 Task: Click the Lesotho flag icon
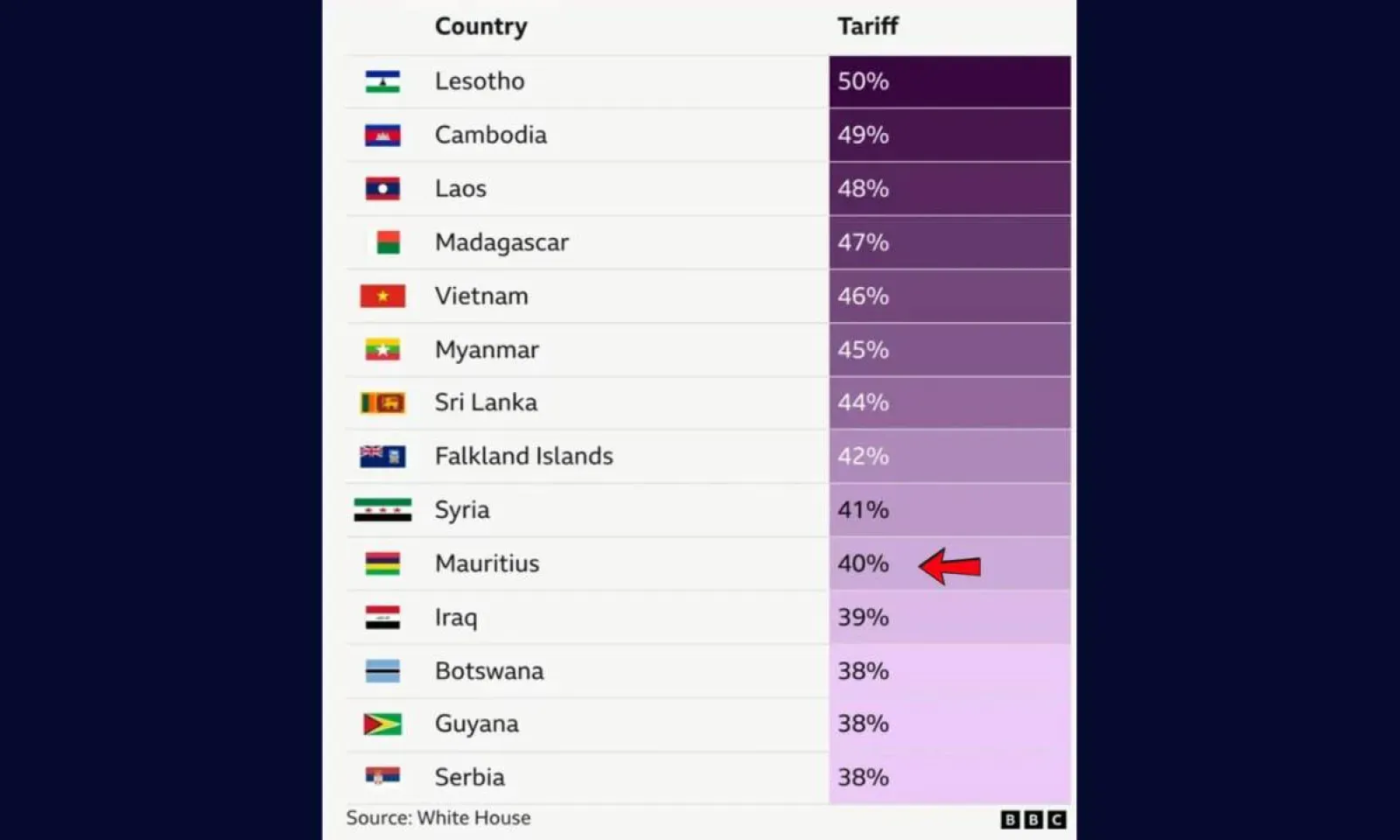pos(382,81)
